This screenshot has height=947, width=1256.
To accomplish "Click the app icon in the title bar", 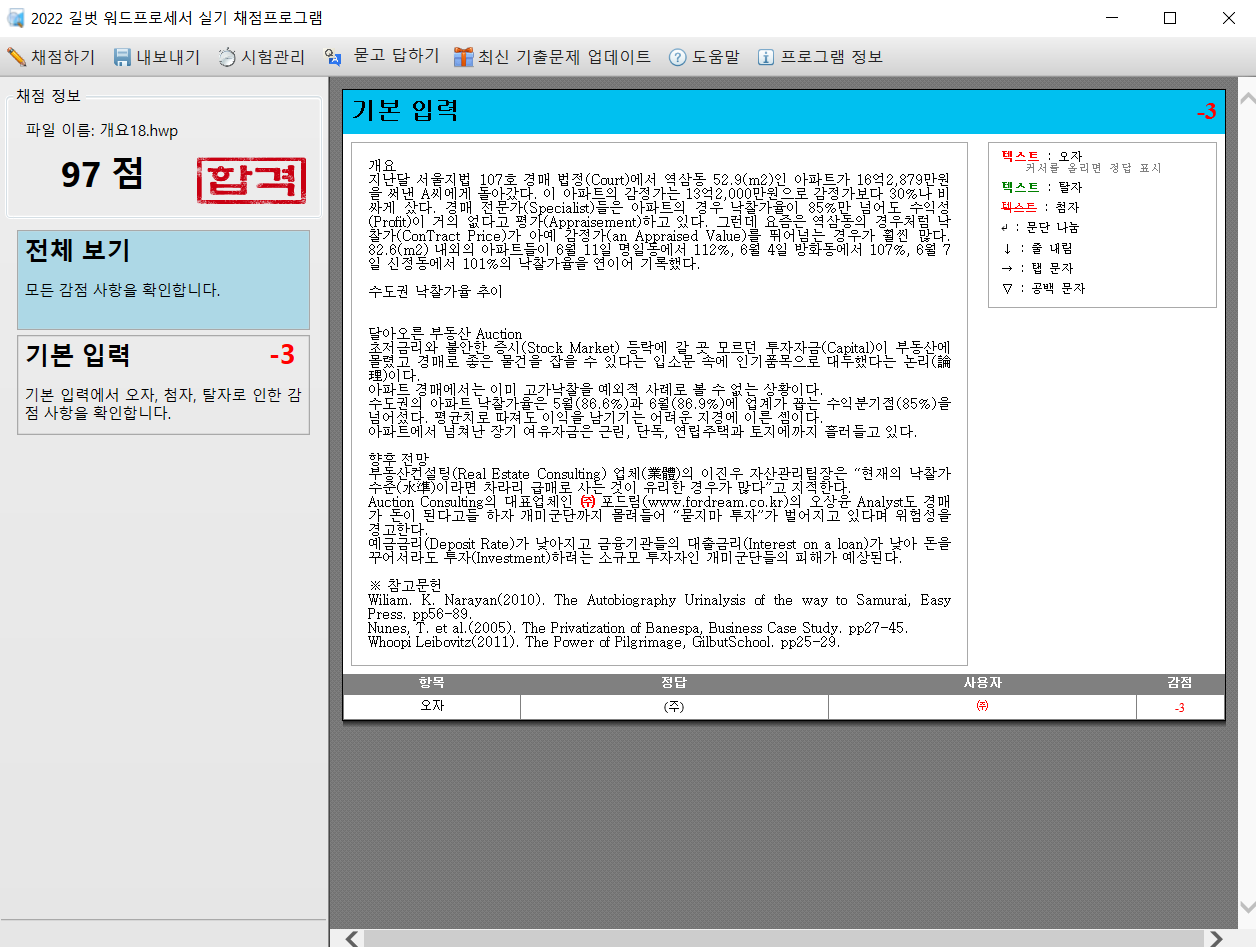I will pos(16,18).
